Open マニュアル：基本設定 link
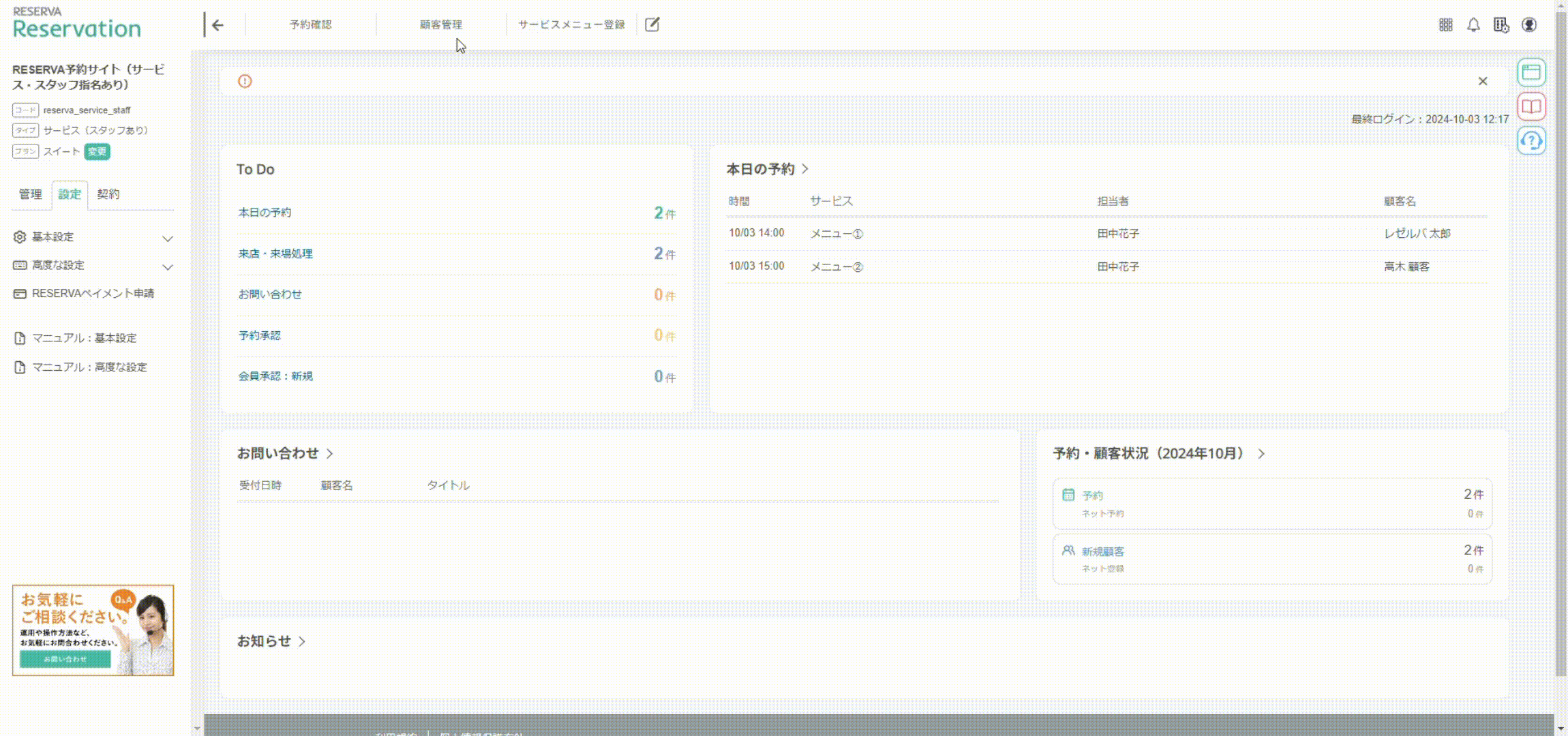Image resolution: width=1568 pixels, height=736 pixels. [84, 338]
